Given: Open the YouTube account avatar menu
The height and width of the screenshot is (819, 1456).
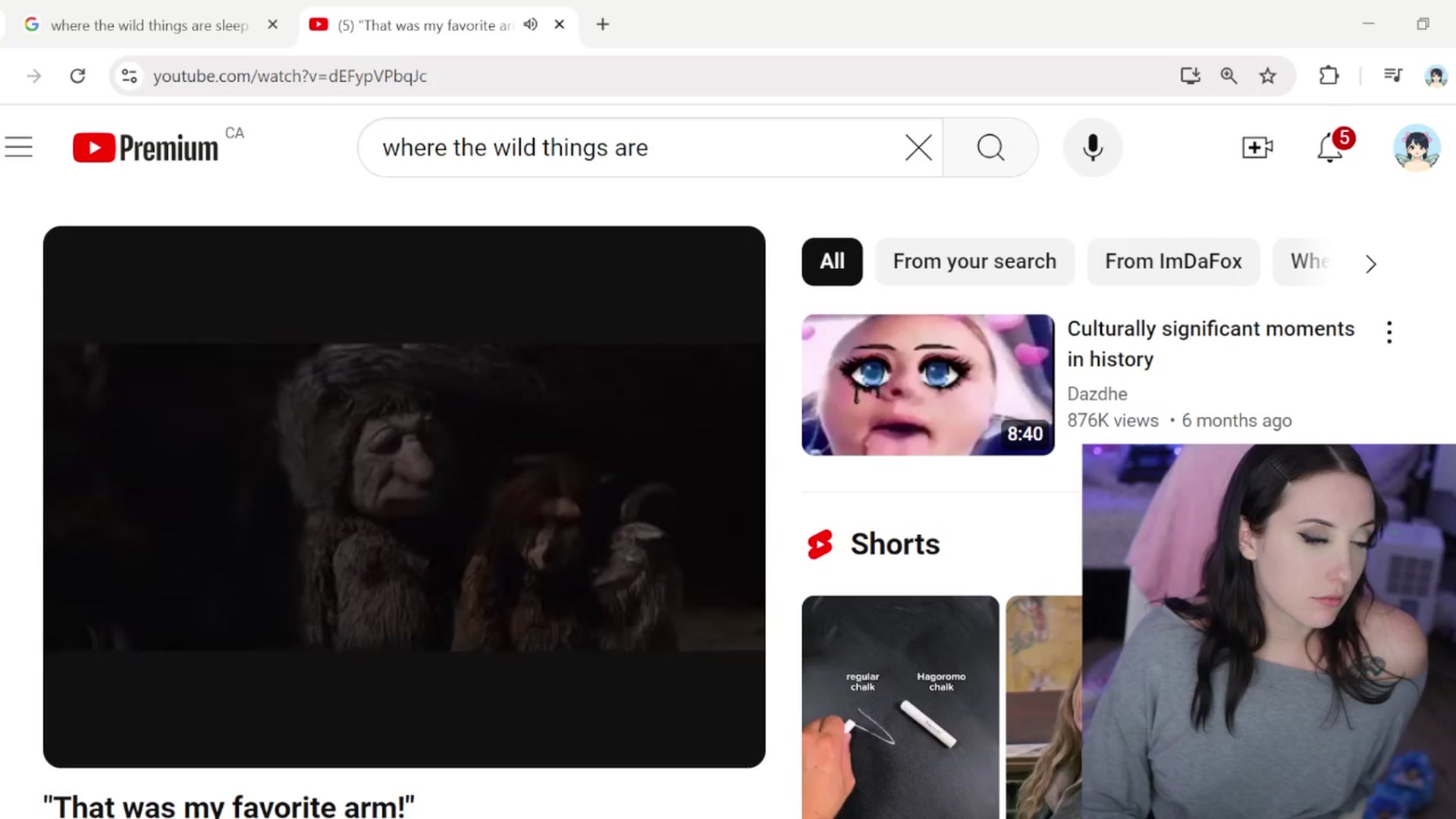Looking at the screenshot, I should 1417,147.
